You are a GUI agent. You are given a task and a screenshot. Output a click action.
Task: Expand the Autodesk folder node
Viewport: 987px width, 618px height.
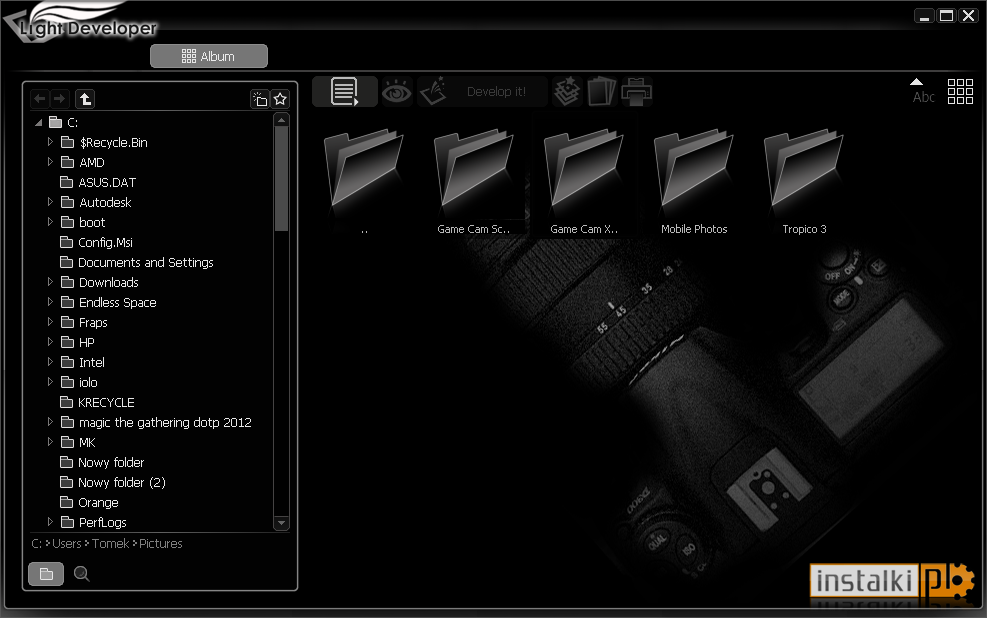point(50,202)
